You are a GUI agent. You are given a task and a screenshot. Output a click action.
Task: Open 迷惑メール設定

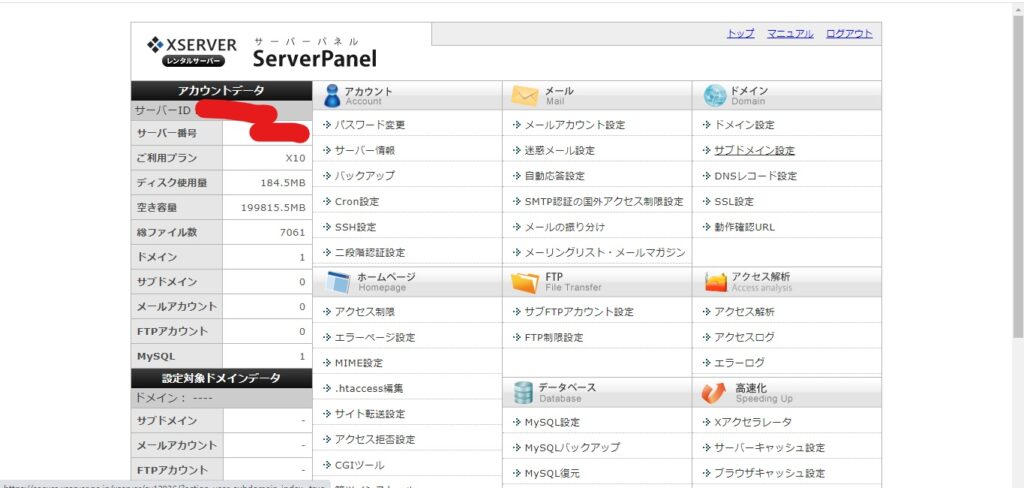(560, 150)
